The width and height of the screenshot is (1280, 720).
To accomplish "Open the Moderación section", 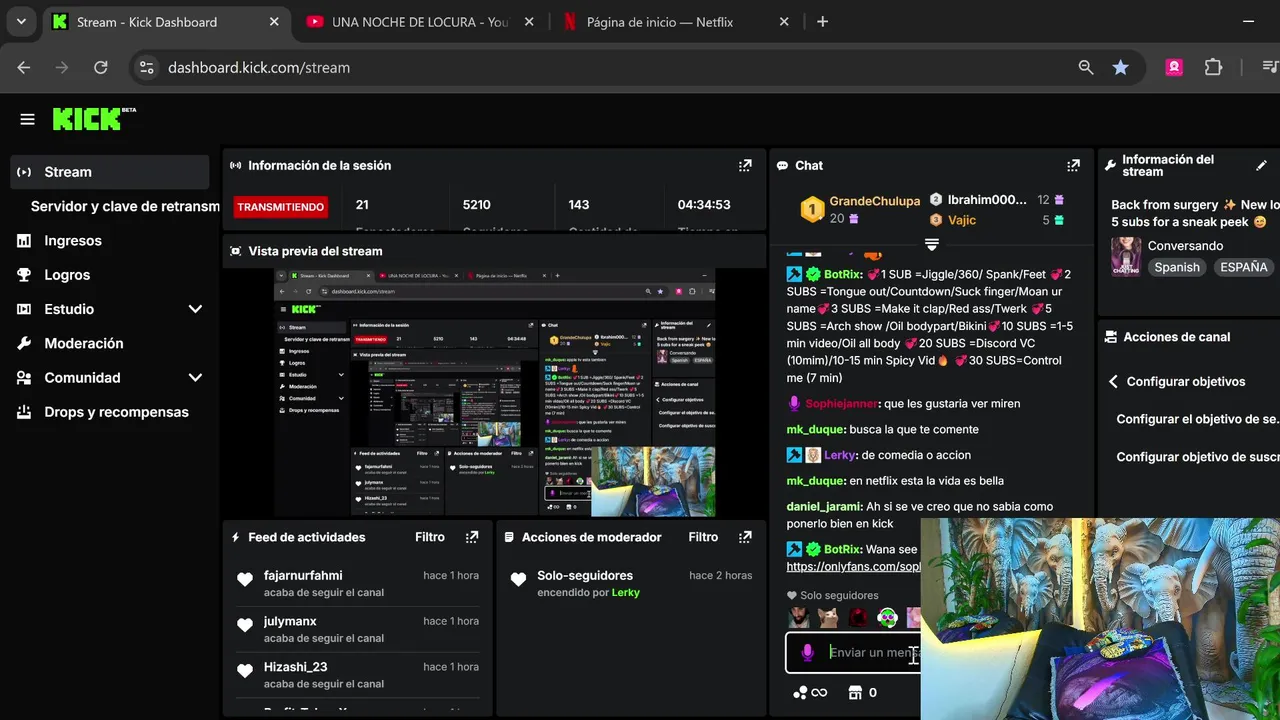I will 83,343.
